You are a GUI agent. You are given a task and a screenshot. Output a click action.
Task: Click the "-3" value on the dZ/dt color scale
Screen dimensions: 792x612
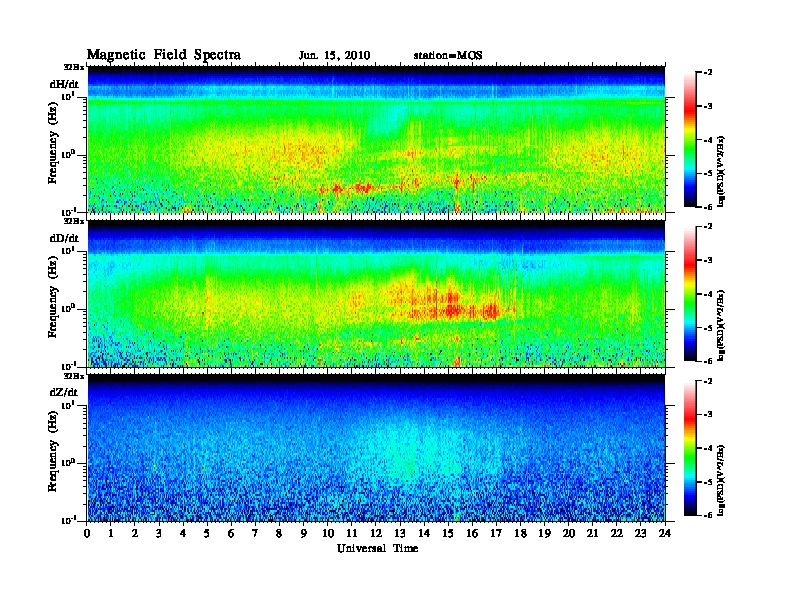[708, 415]
